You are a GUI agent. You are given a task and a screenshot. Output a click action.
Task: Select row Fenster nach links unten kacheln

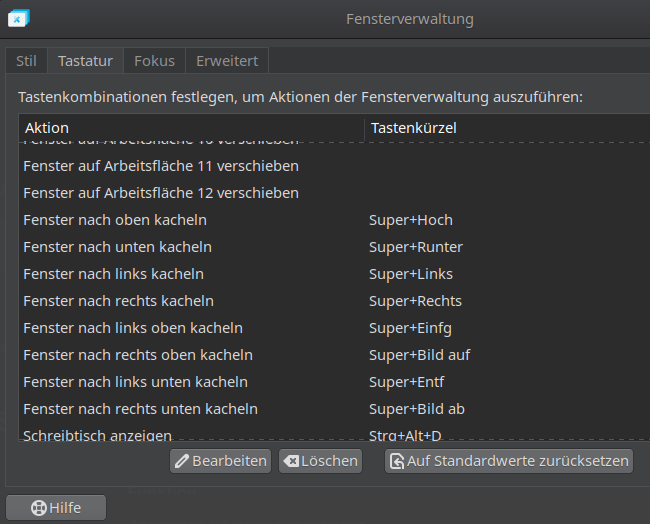click(335, 382)
